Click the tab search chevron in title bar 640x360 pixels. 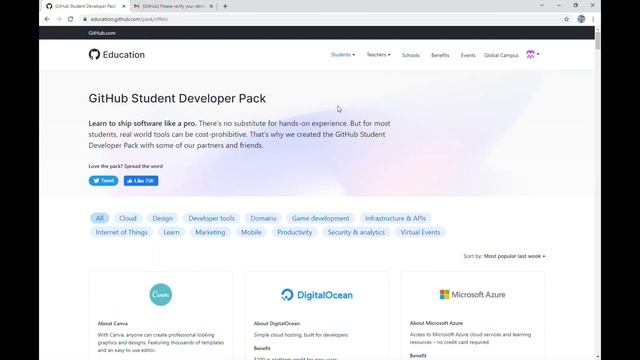click(x=542, y=6)
